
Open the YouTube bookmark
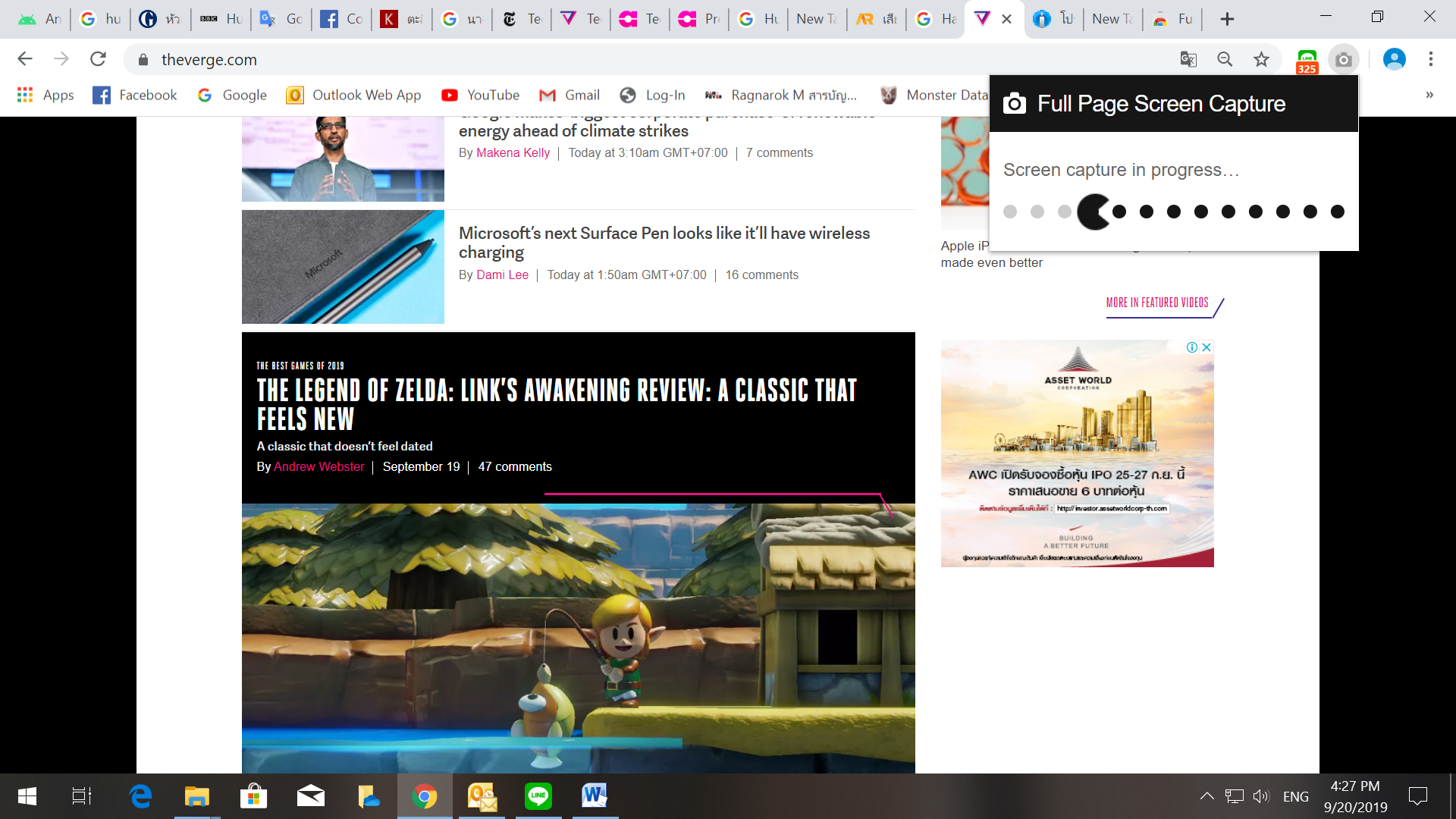pos(481,95)
